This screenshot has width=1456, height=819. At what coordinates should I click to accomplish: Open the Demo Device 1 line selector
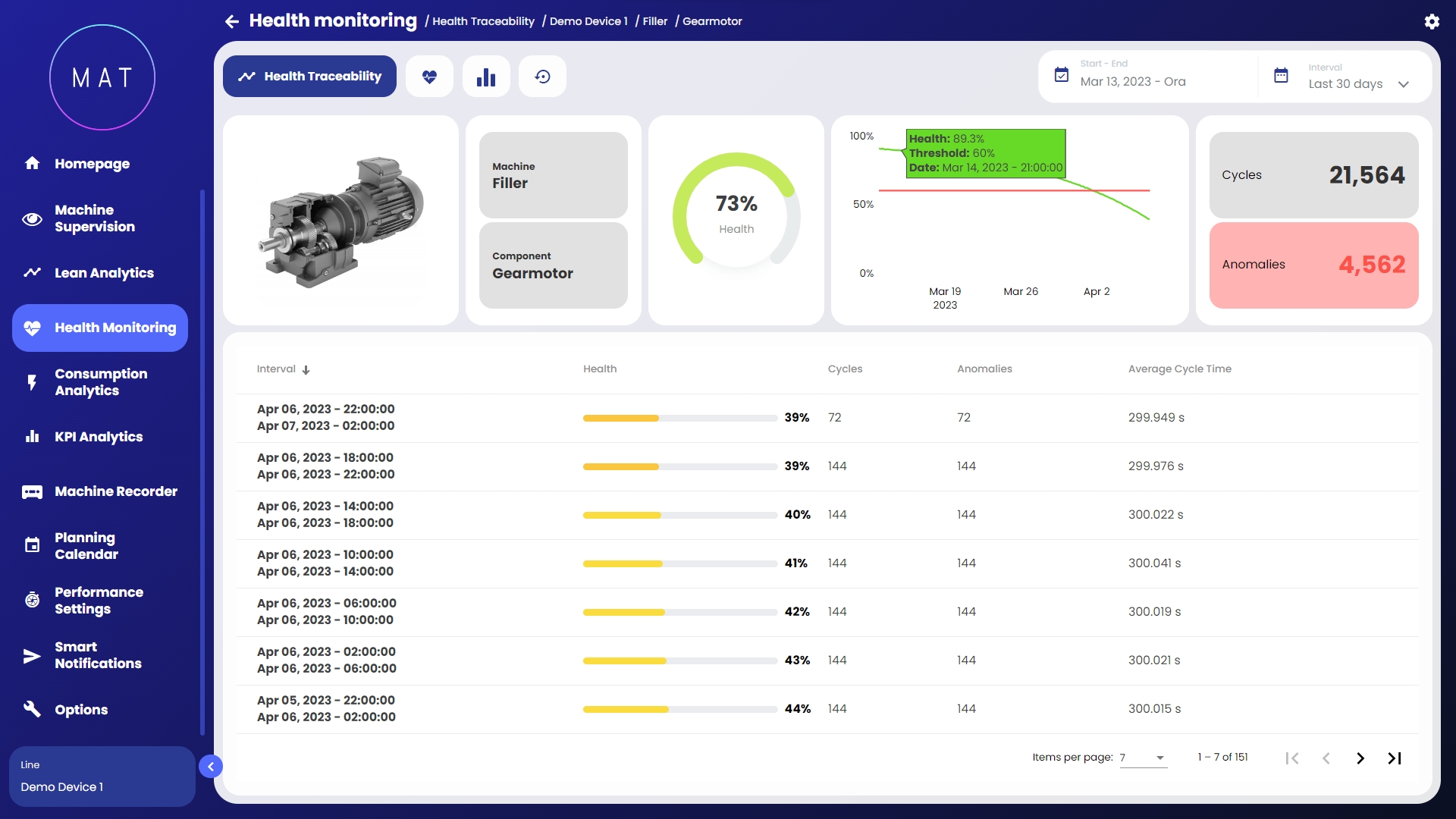(x=102, y=777)
